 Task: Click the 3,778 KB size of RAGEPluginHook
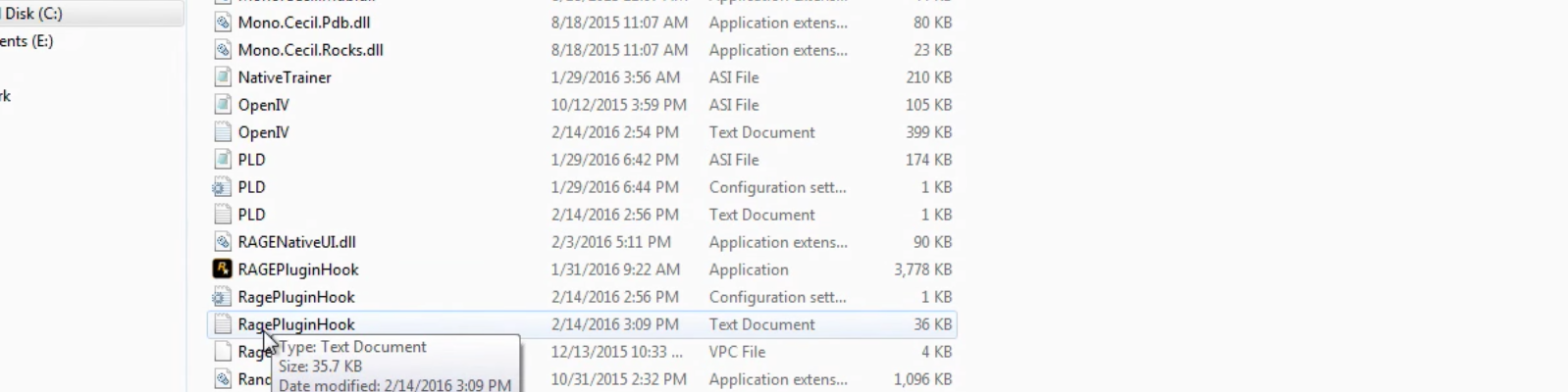coord(922,269)
